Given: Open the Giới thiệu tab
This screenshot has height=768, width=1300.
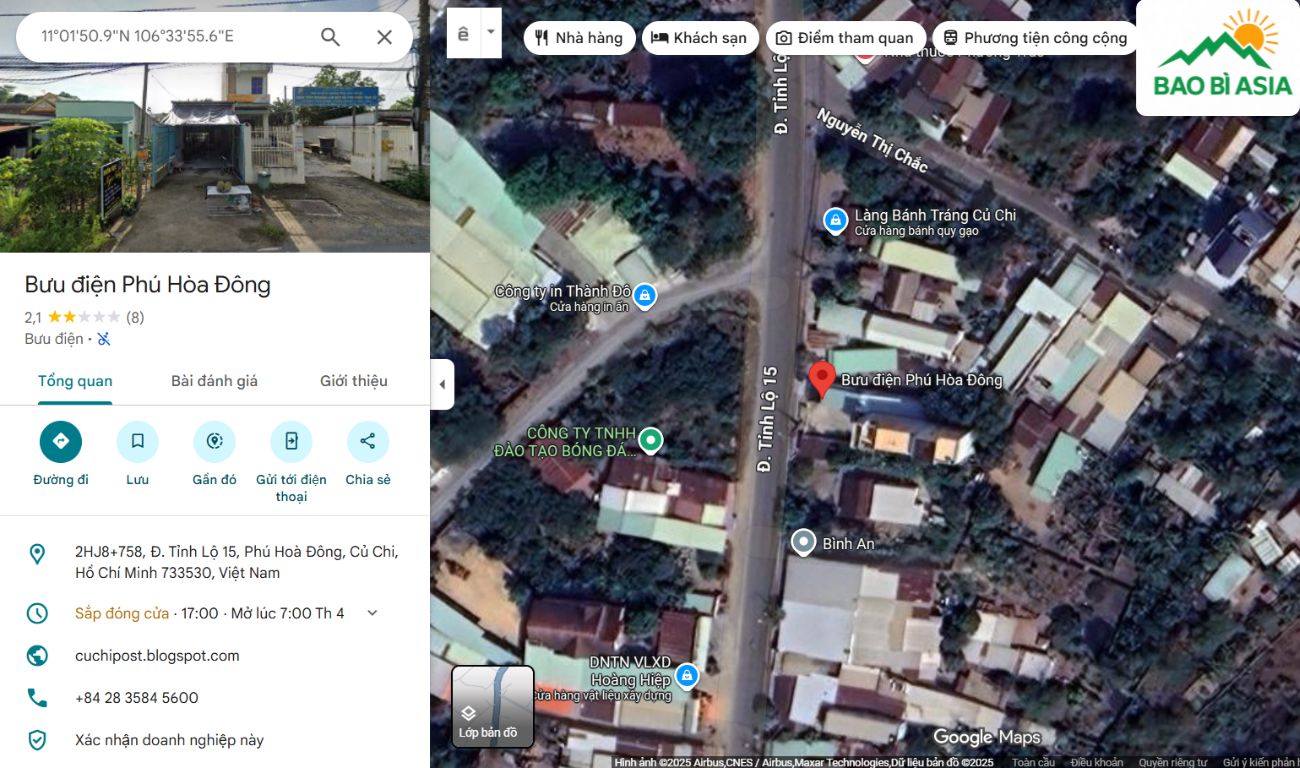Looking at the screenshot, I should 353,381.
